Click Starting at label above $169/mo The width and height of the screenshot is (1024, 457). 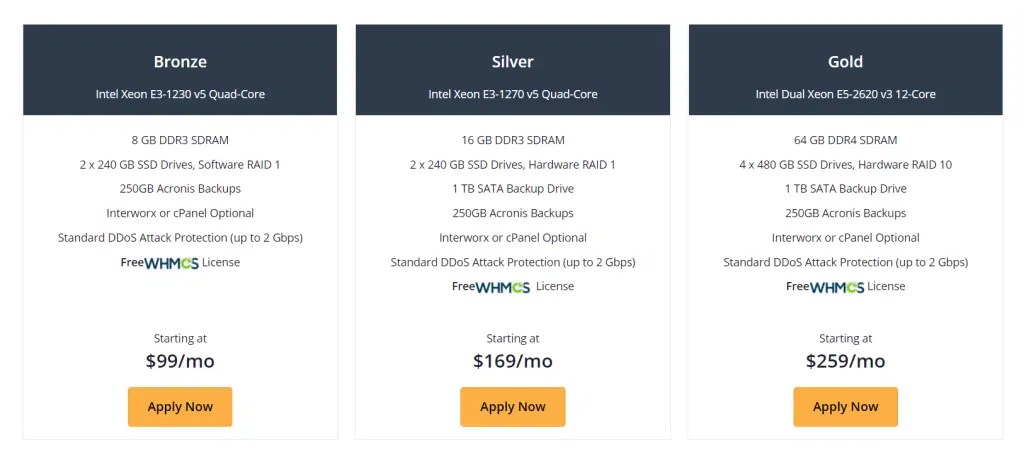point(513,338)
